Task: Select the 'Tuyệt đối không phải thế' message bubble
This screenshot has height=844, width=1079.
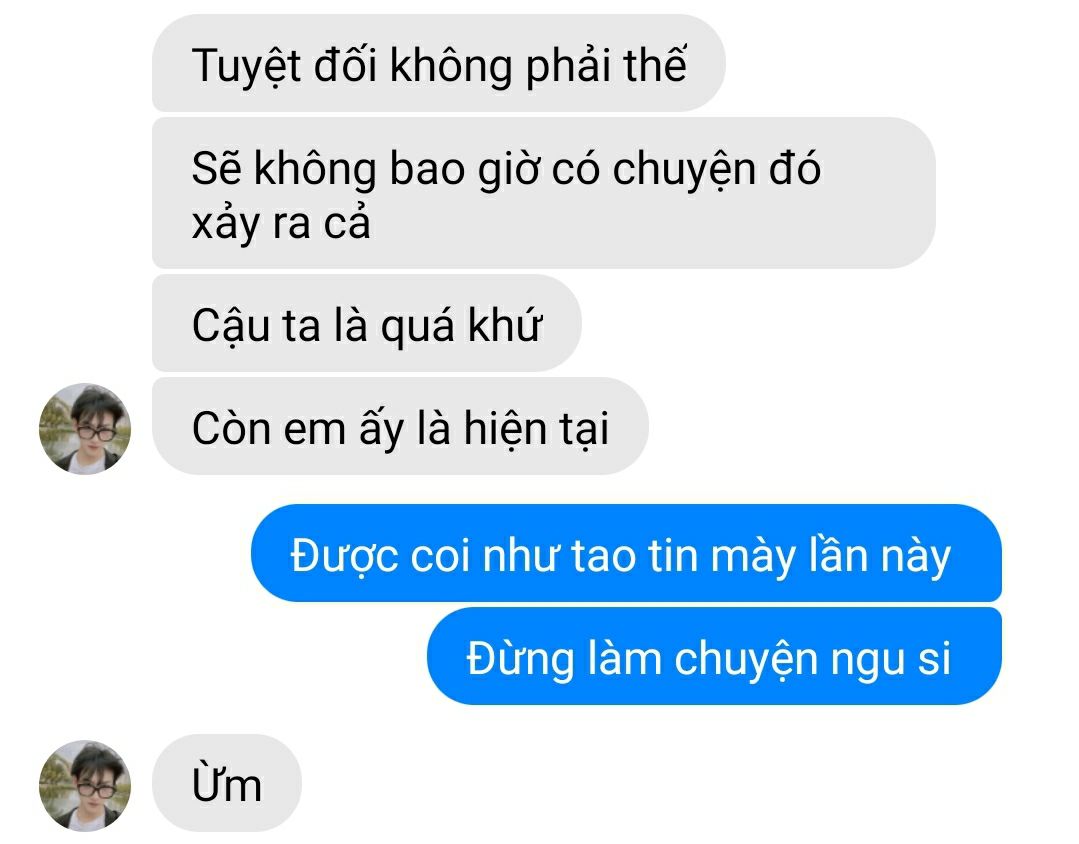Action: [x=438, y=63]
